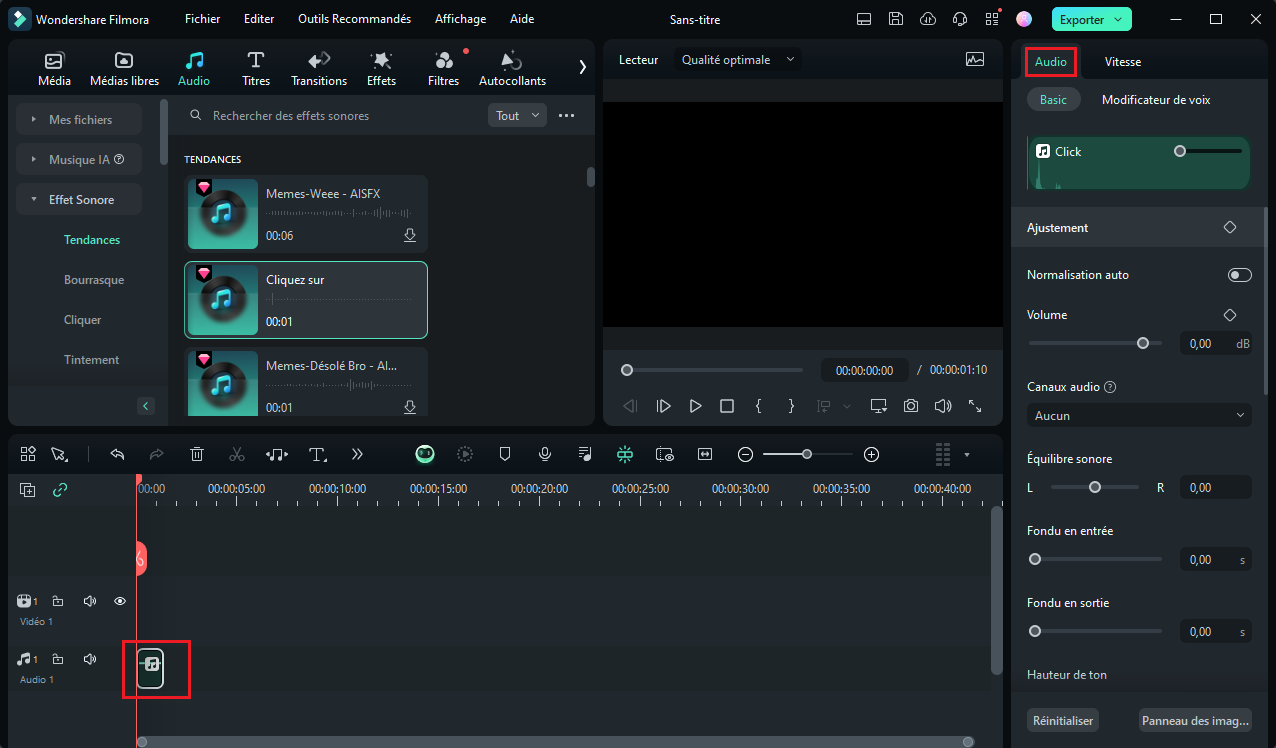1276x748 pixels.
Task: Collapse the library sidebar with the arrow button
Action: click(146, 406)
